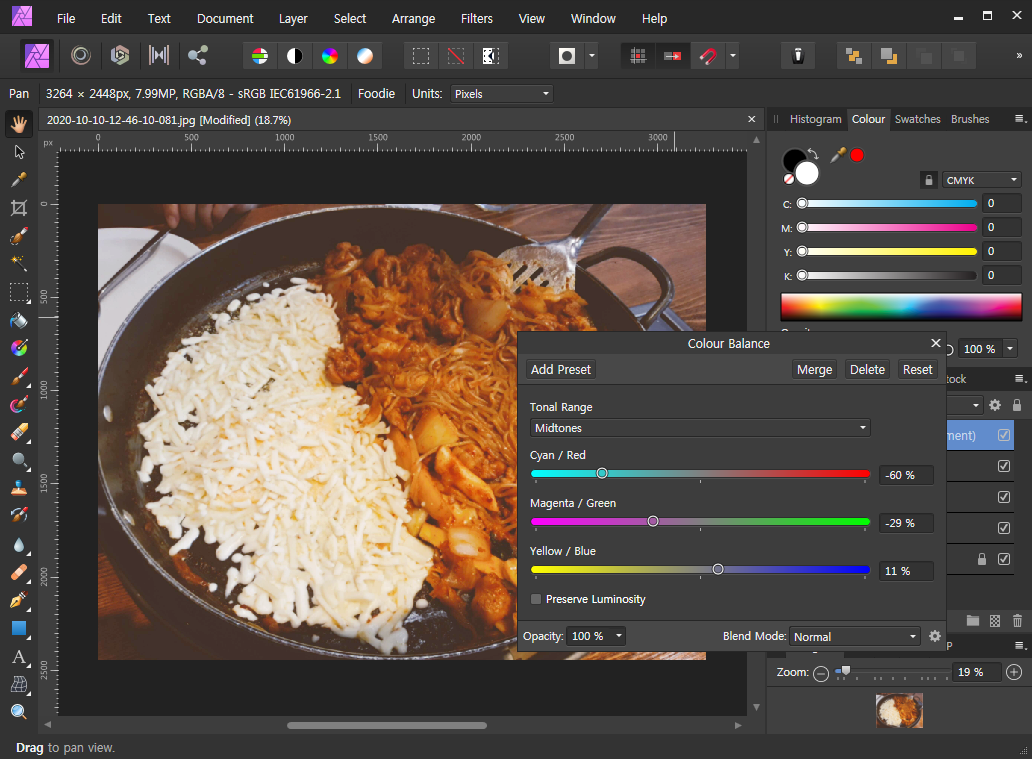Switch to Photo Persona
The height and width of the screenshot is (759, 1032).
tap(37, 56)
